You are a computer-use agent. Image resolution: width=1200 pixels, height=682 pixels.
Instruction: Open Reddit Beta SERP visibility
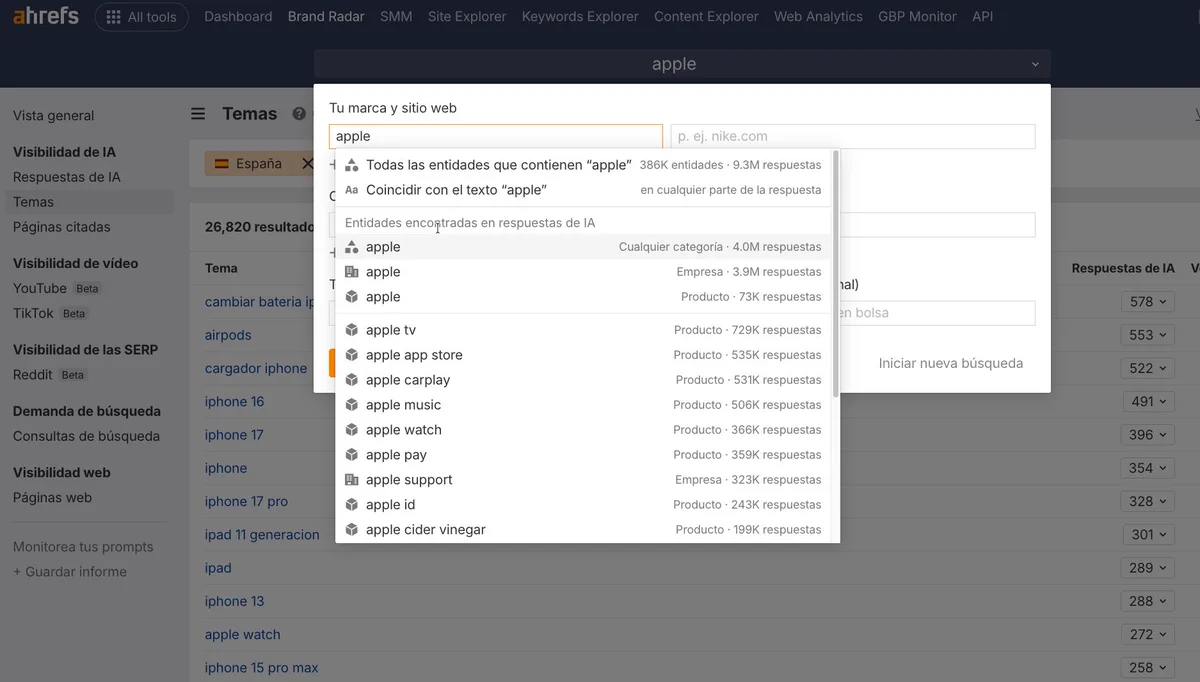click(50, 375)
